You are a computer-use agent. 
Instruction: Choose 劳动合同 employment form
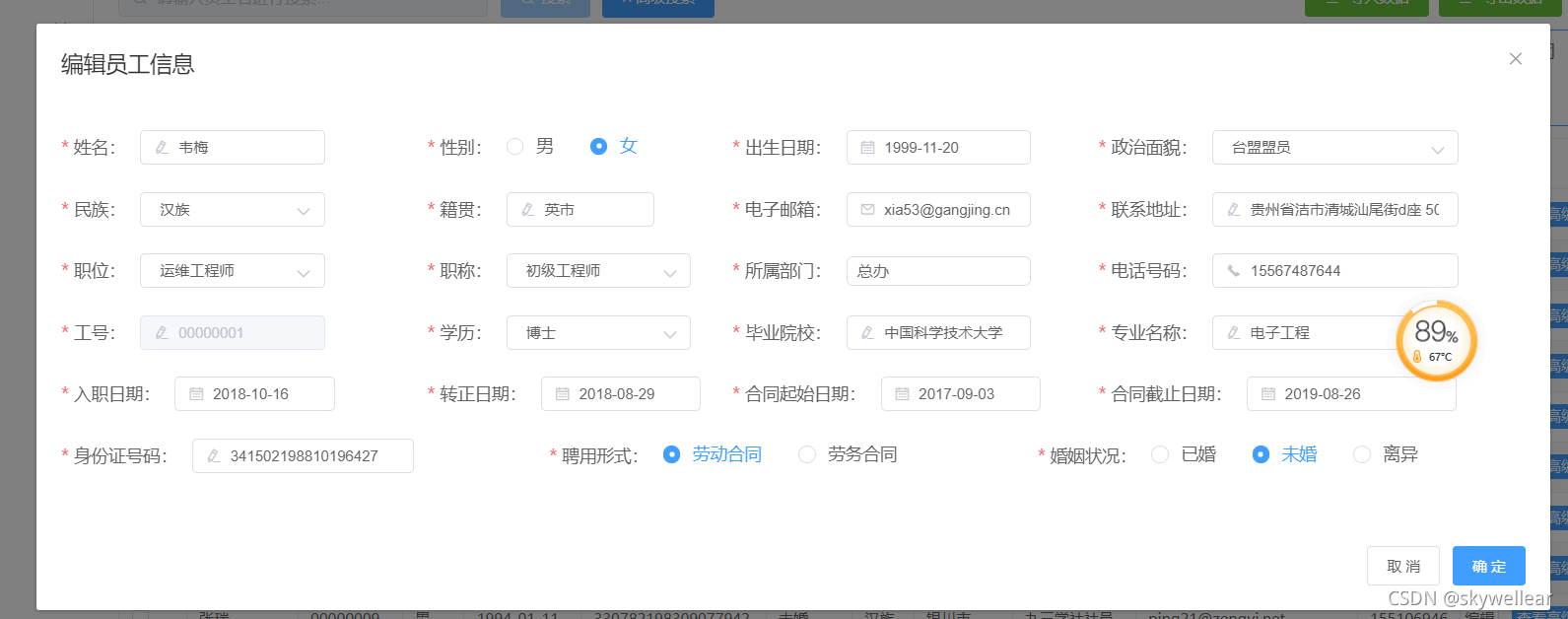671,454
